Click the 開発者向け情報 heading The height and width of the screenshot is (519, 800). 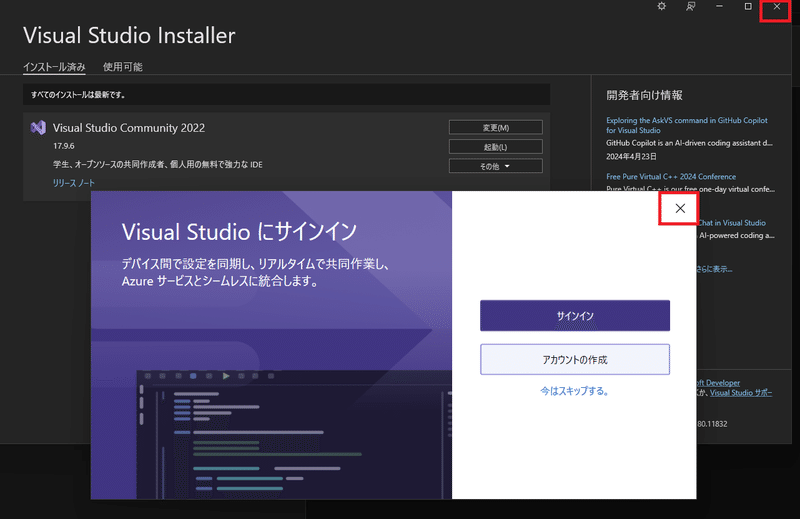point(644,95)
